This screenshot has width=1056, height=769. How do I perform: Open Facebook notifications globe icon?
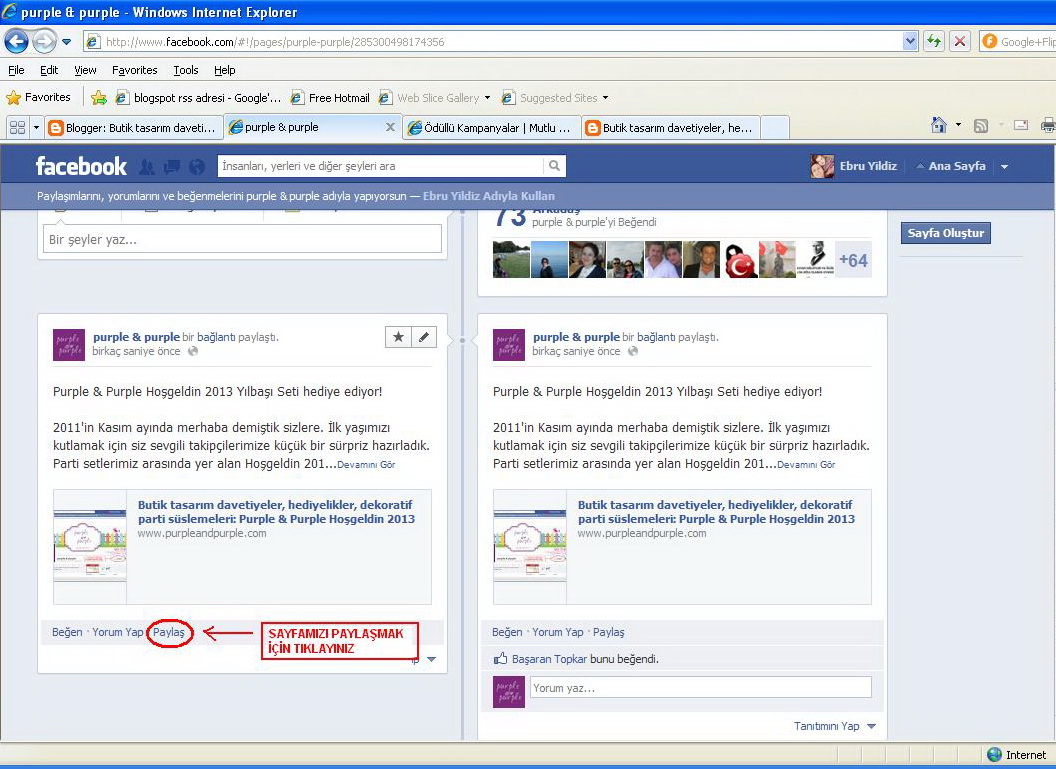[x=197, y=166]
